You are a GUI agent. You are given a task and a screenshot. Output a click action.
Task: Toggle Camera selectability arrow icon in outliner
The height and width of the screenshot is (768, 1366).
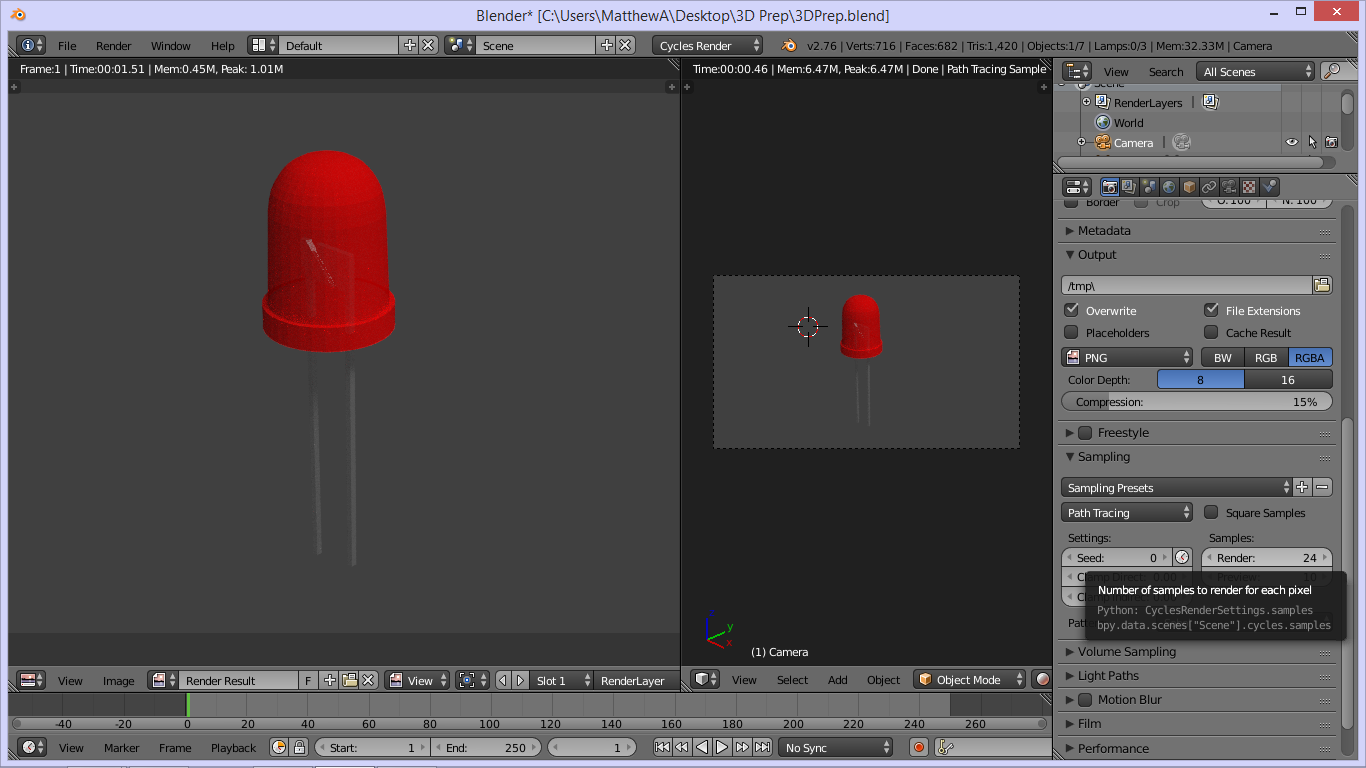point(1312,142)
